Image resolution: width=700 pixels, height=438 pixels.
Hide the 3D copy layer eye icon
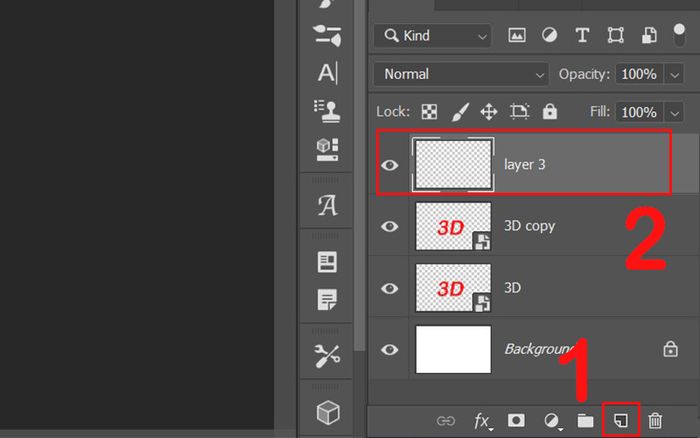click(389, 226)
